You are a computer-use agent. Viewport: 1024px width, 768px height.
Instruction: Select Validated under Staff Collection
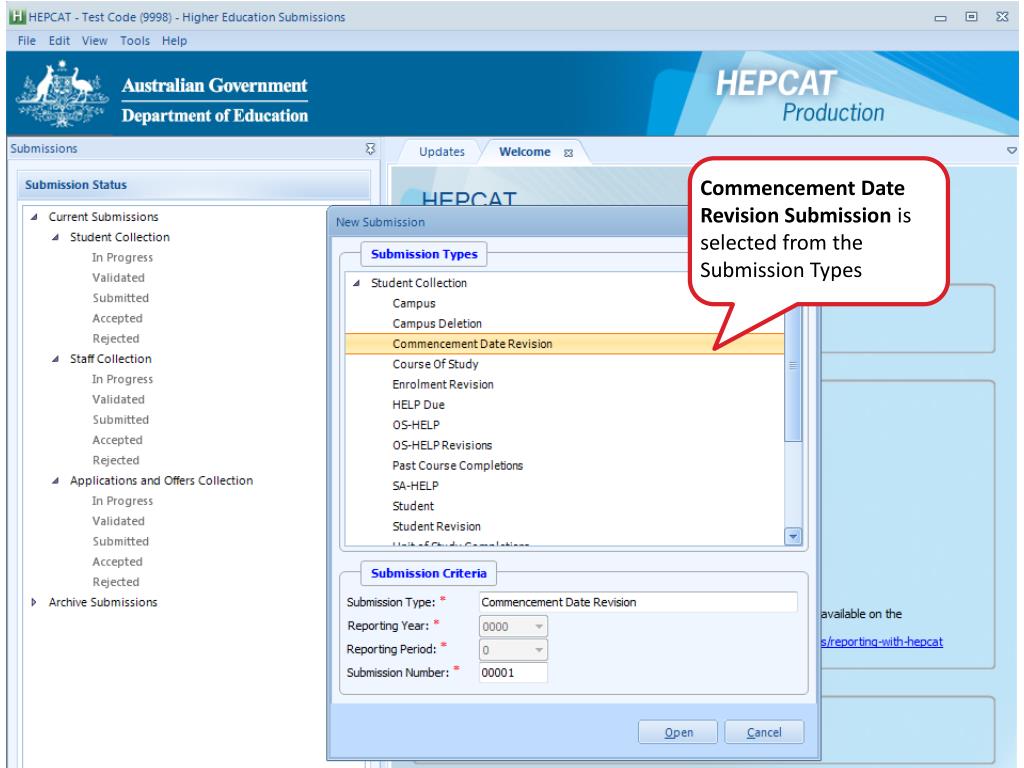(x=118, y=399)
